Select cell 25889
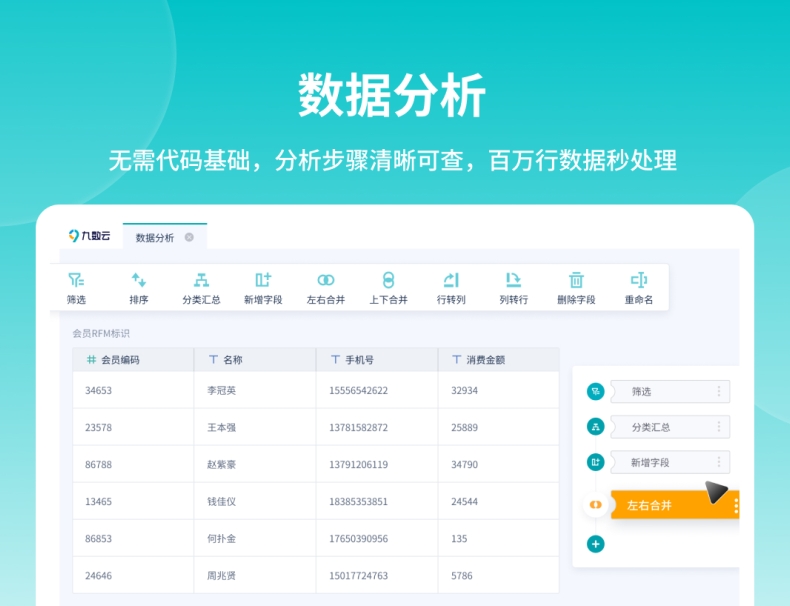The image size is (790, 606). [499, 427]
